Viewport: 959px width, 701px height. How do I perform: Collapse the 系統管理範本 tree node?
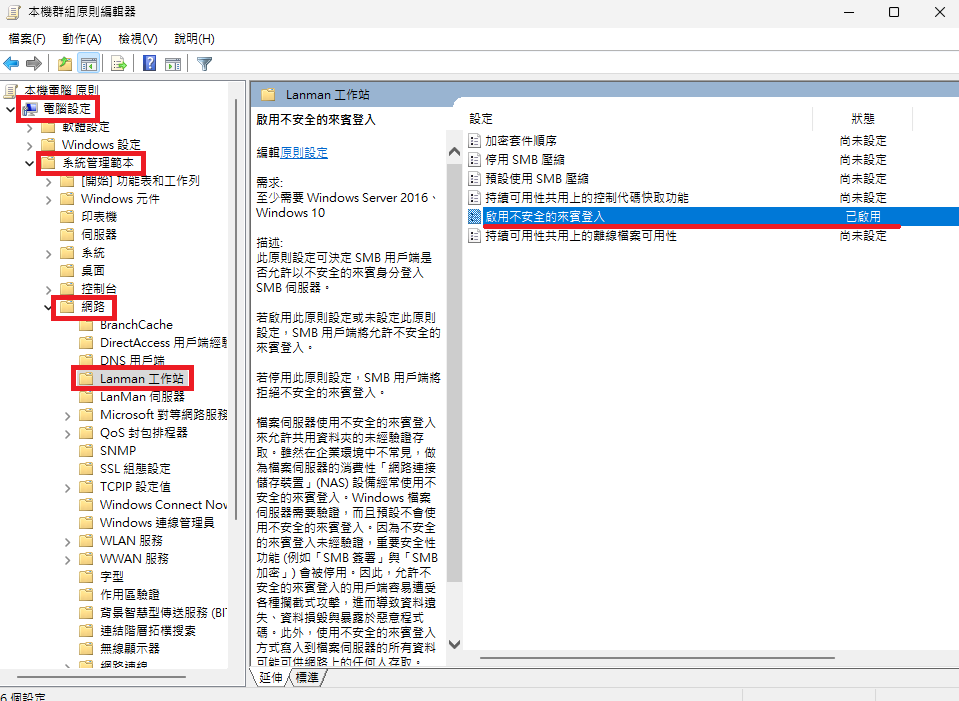pos(29,162)
